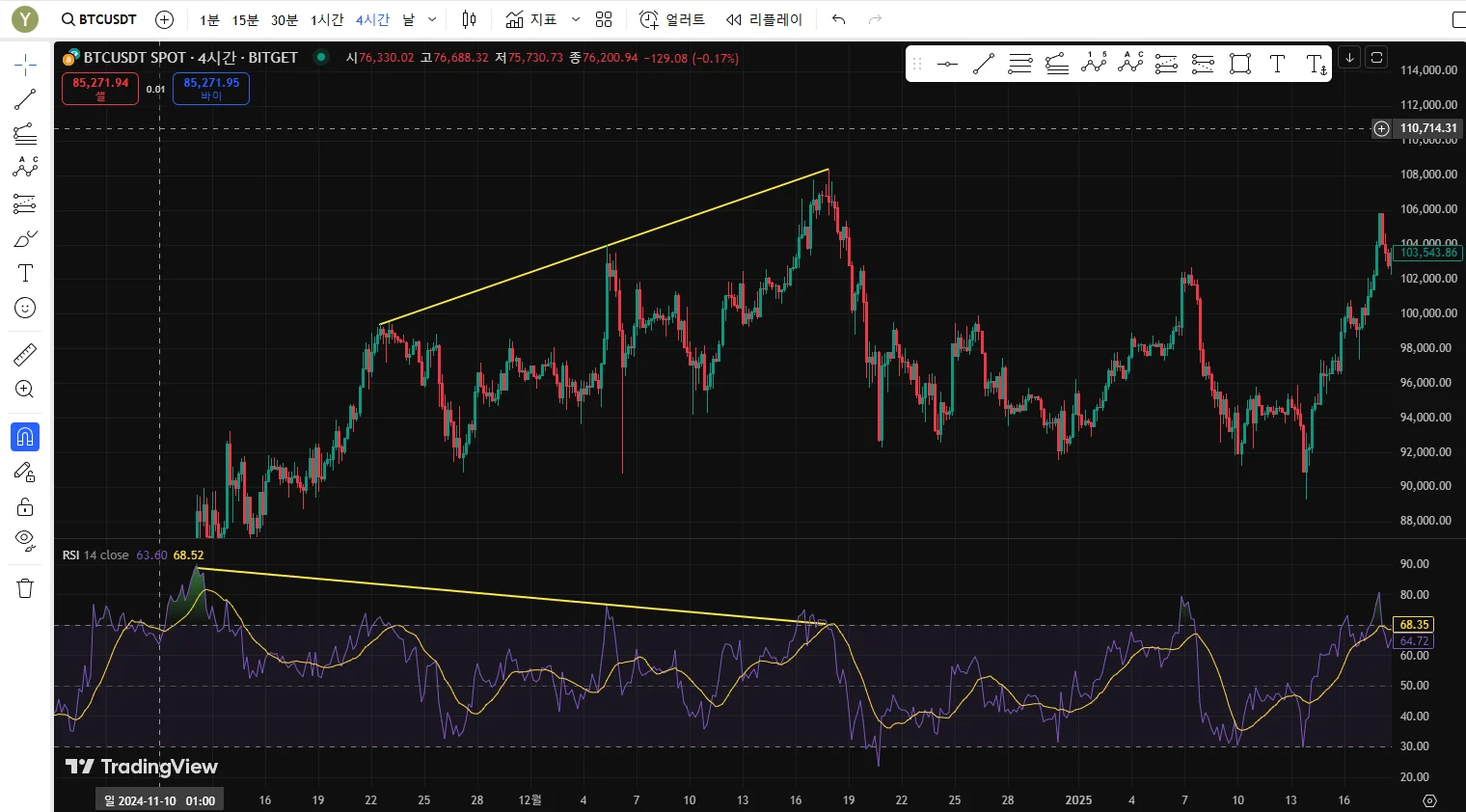The height and width of the screenshot is (812, 1466).
Task: Open the 지표 indicators dialog
Action: pos(531,19)
